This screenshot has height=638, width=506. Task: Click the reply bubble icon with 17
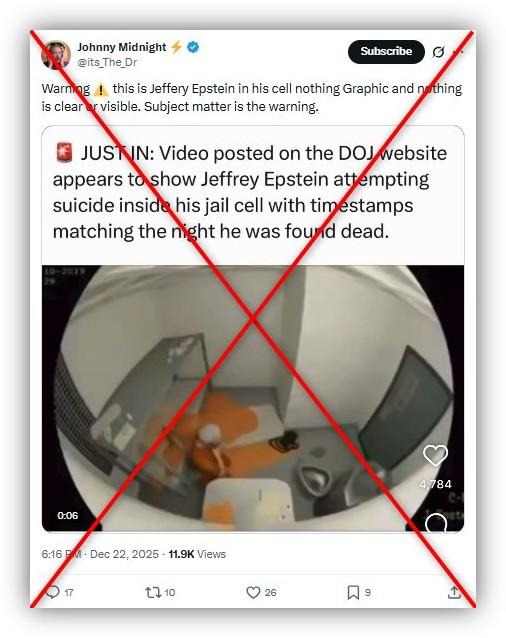53,592
